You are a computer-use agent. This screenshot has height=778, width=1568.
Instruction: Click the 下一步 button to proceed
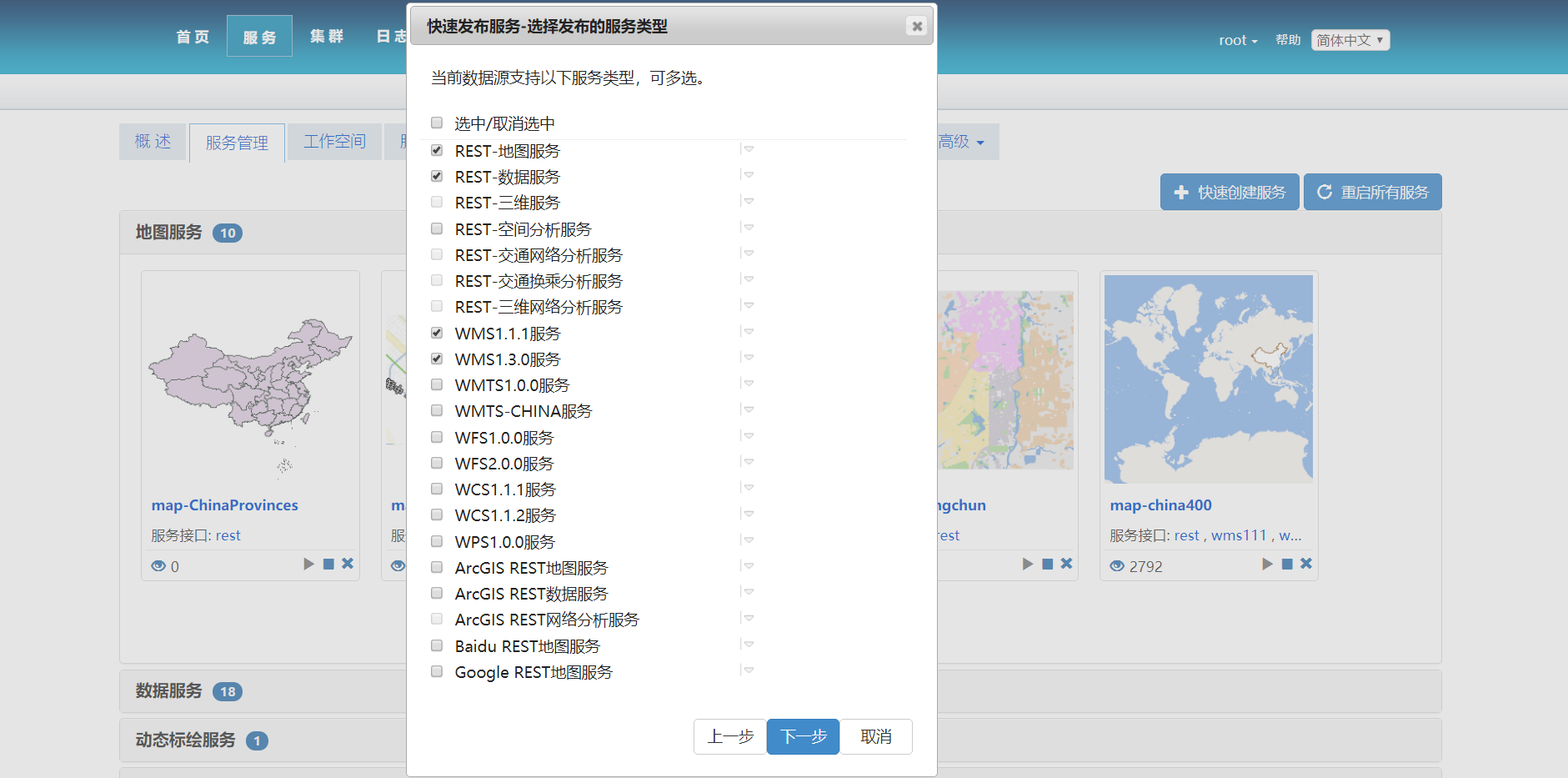tap(802, 737)
